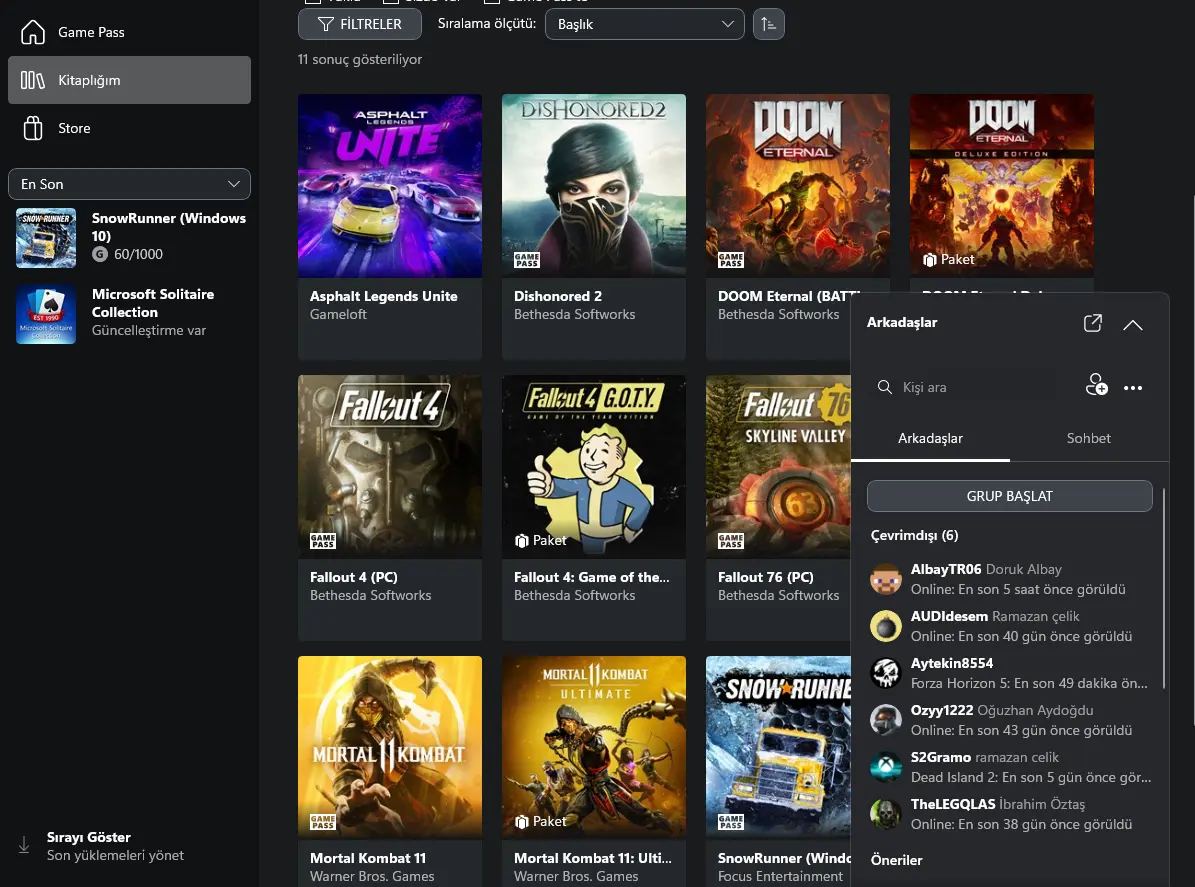
Task: Click the magnifier icon beside Kişi ara
Action: click(x=884, y=387)
